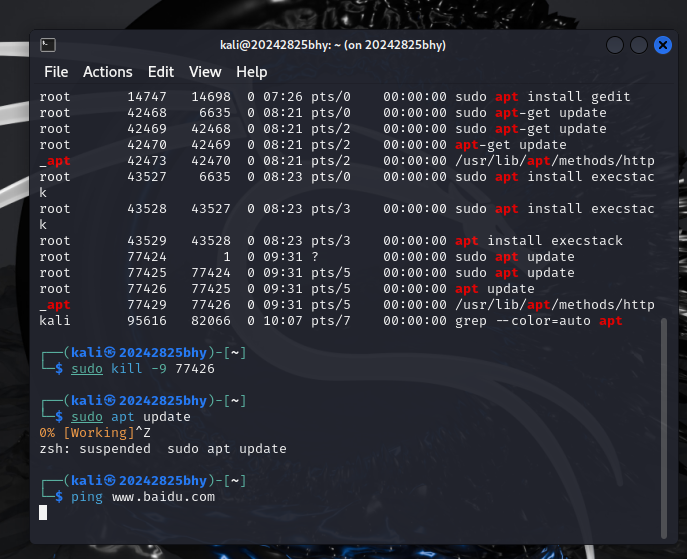The height and width of the screenshot is (559, 687).
Task: Click the terminal vertical scrollbar
Action: coord(663,428)
